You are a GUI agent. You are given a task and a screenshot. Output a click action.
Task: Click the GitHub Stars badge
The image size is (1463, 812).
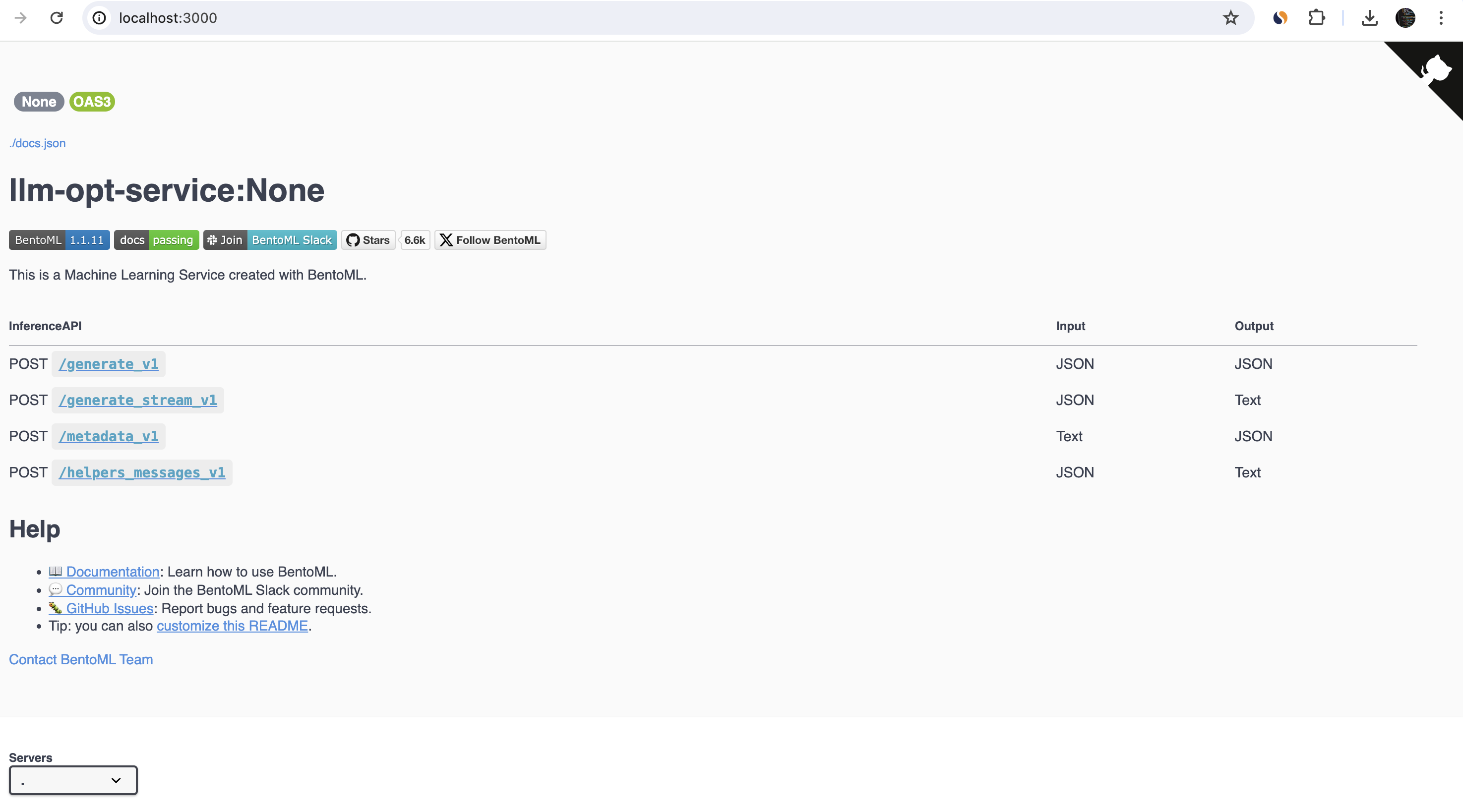click(x=368, y=239)
